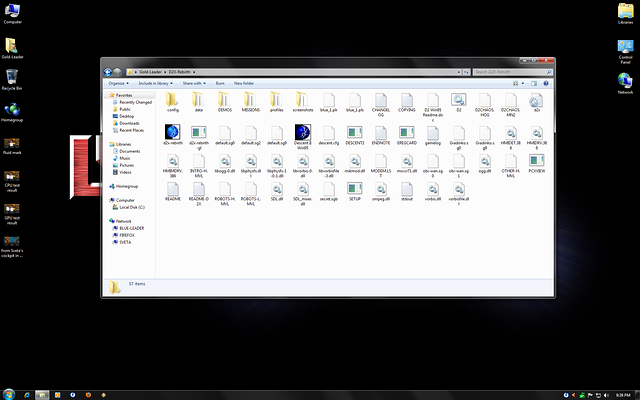Click the Control Panel desktop icon
The height and width of the screenshot is (400, 640).
(625, 45)
